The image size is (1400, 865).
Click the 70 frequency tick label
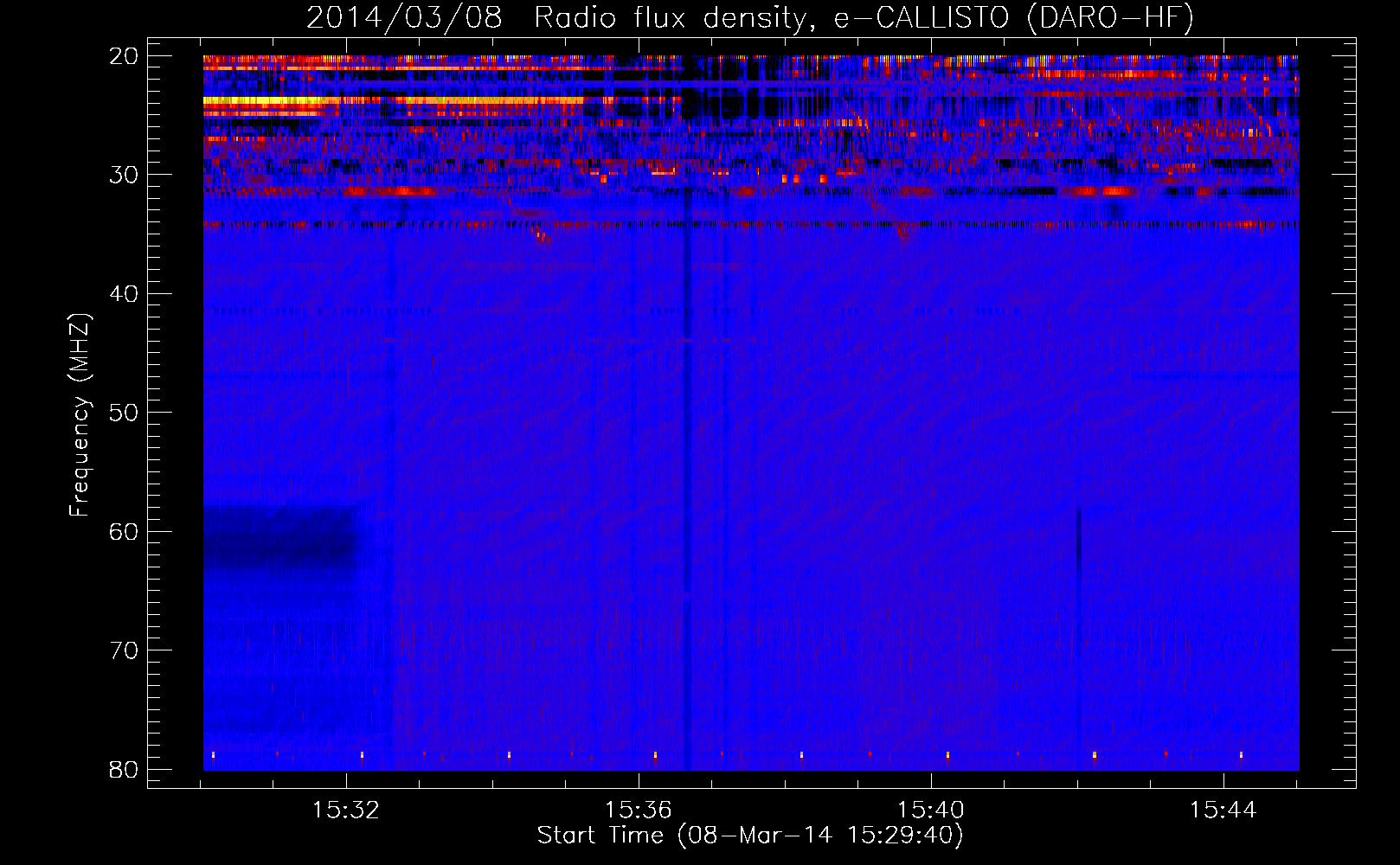[124, 650]
